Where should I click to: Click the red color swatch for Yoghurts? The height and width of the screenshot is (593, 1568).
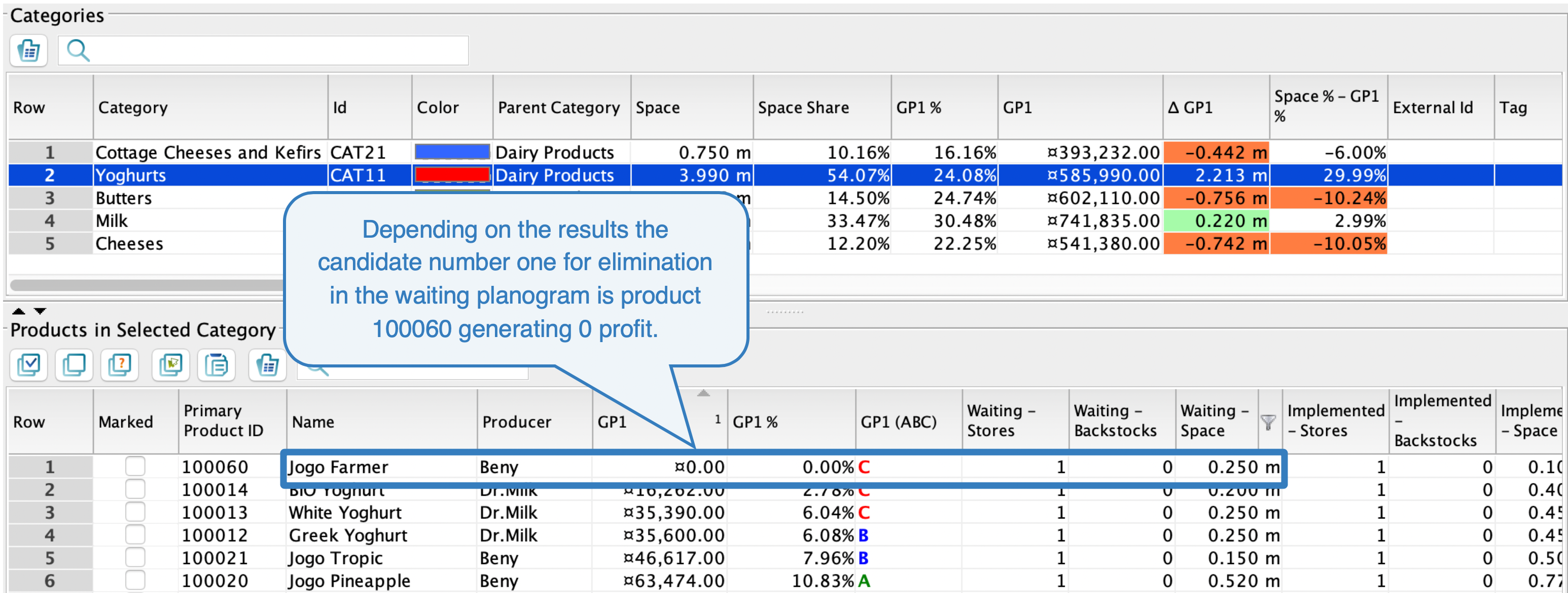452,174
